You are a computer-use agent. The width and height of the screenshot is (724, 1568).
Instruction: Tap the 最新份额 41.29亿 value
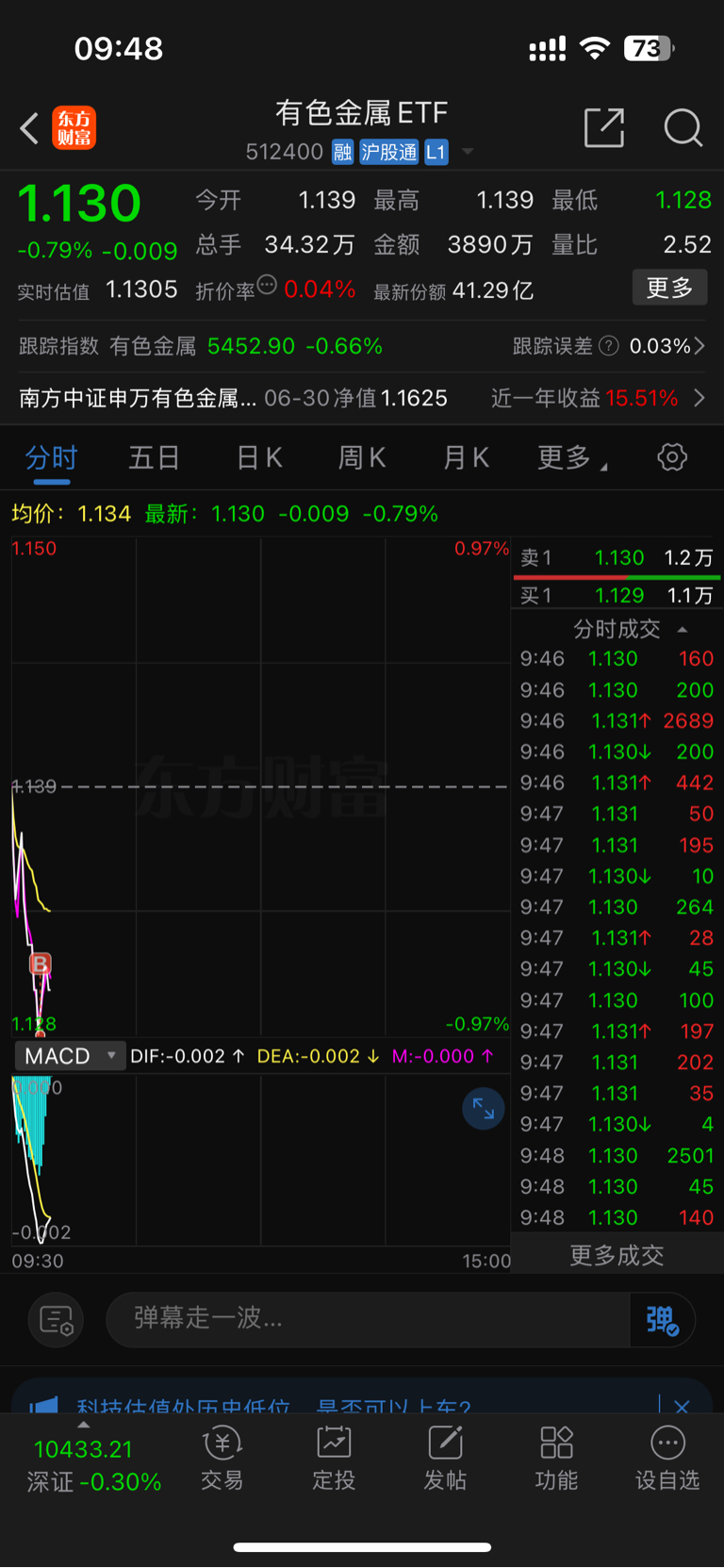click(493, 290)
